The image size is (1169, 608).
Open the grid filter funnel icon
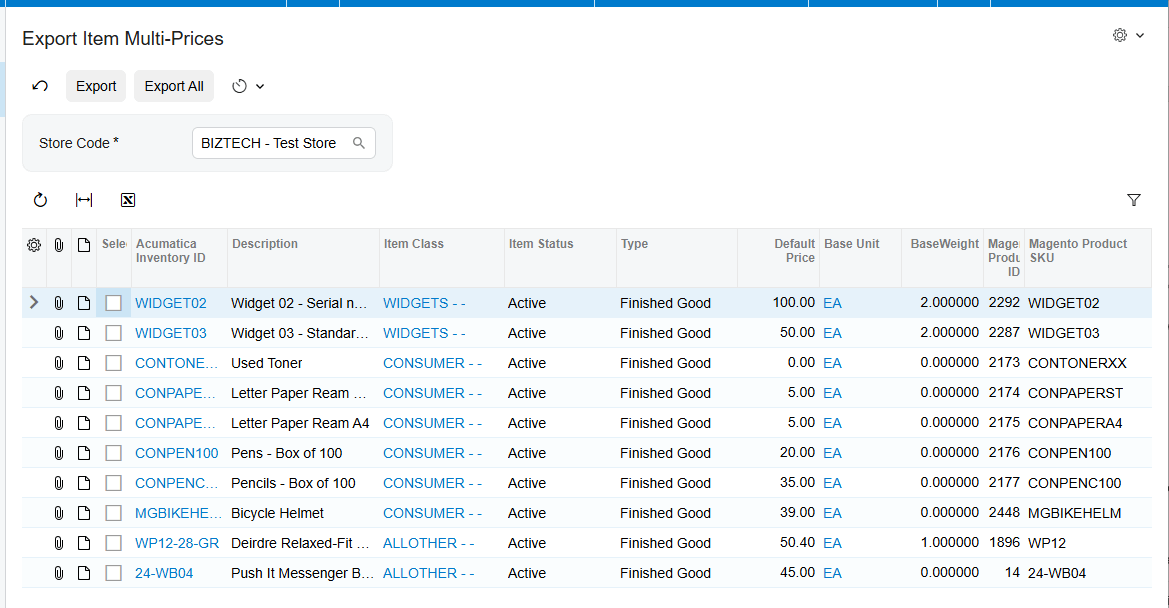pyautogui.click(x=1134, y=200)
